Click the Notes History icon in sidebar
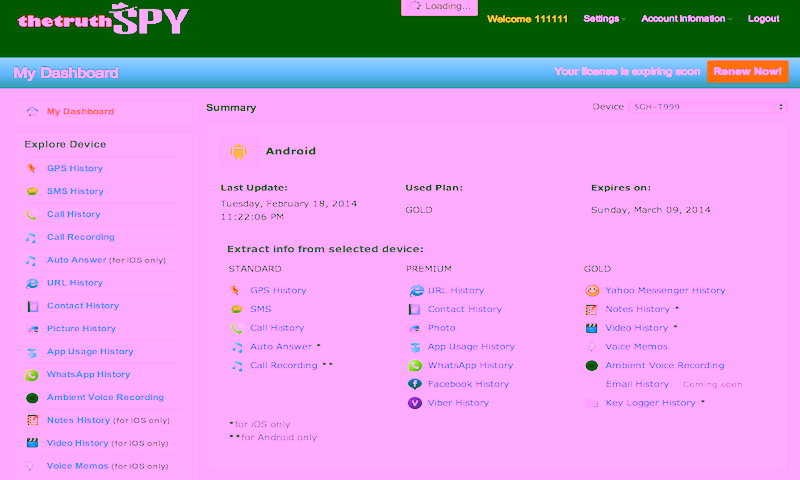The width and height of the screenshot is (800, 480). coord(32,420)
